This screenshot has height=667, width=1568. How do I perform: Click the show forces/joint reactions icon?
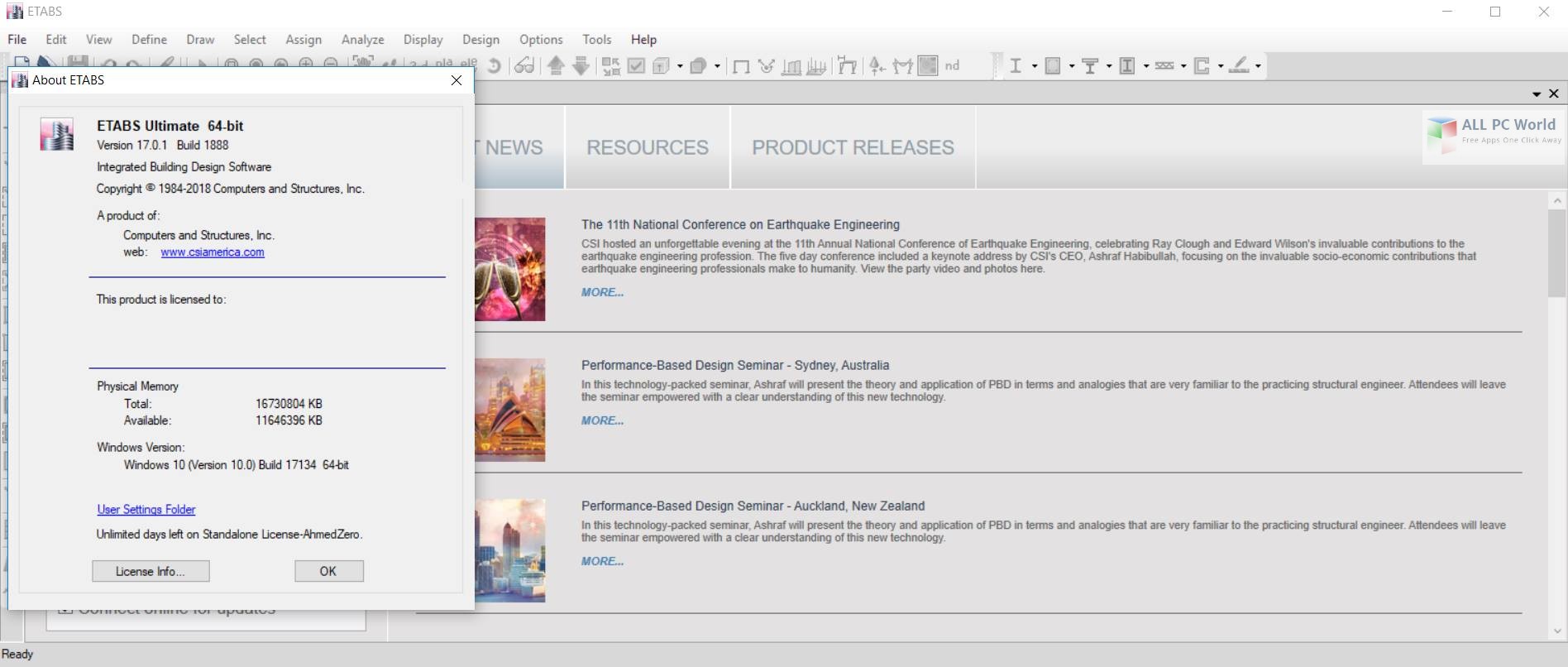click(x=766, y=66)
